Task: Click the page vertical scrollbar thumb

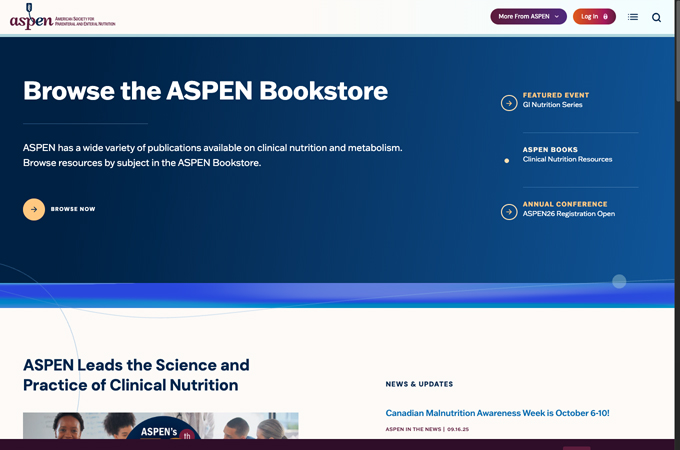Action: [x=677, y=51]
